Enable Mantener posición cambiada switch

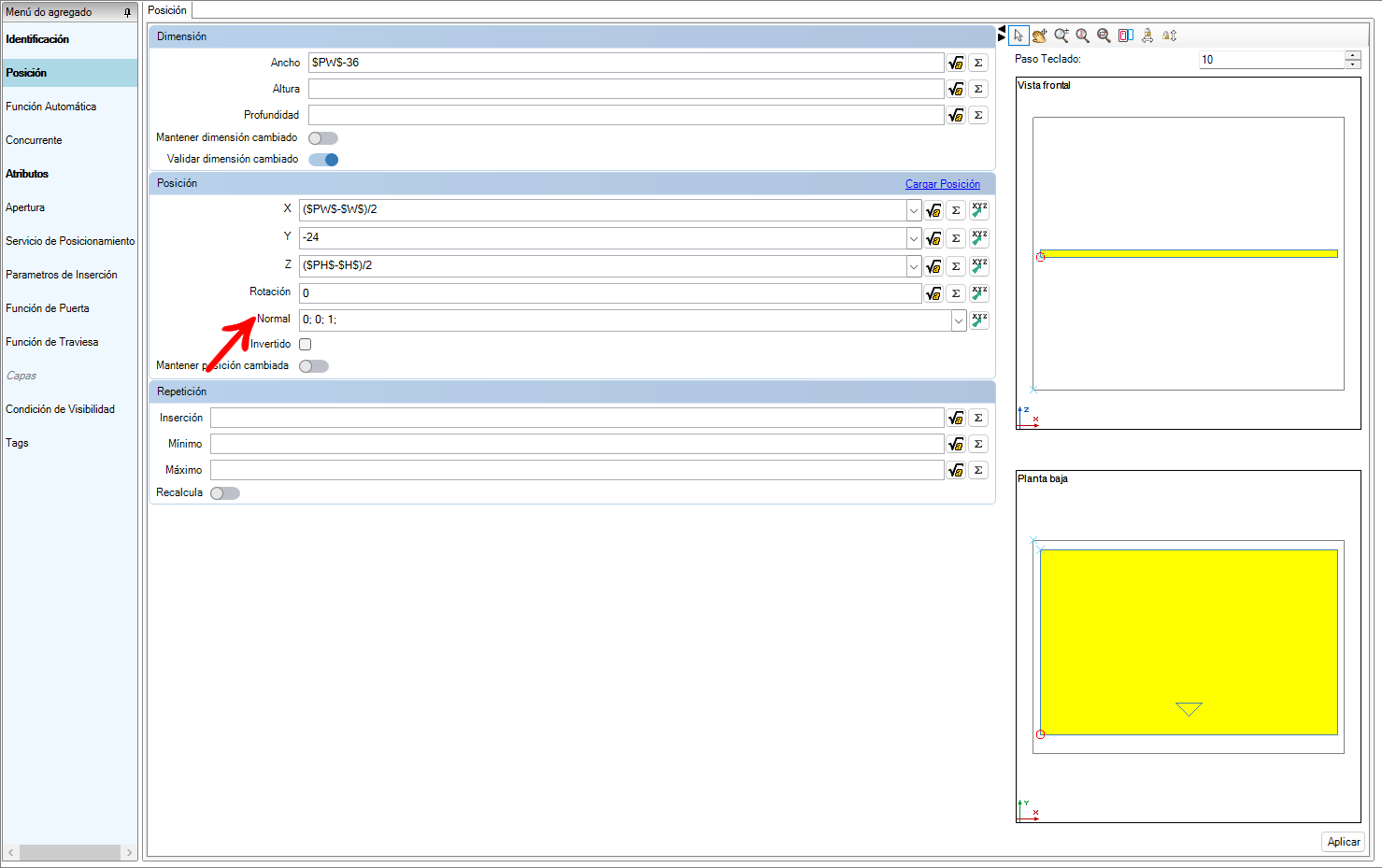[314, 366]
